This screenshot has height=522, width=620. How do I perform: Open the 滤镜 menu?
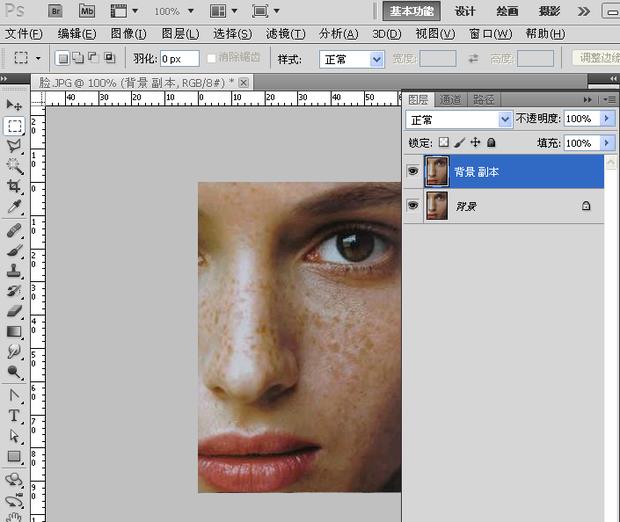tap(284, 34)
